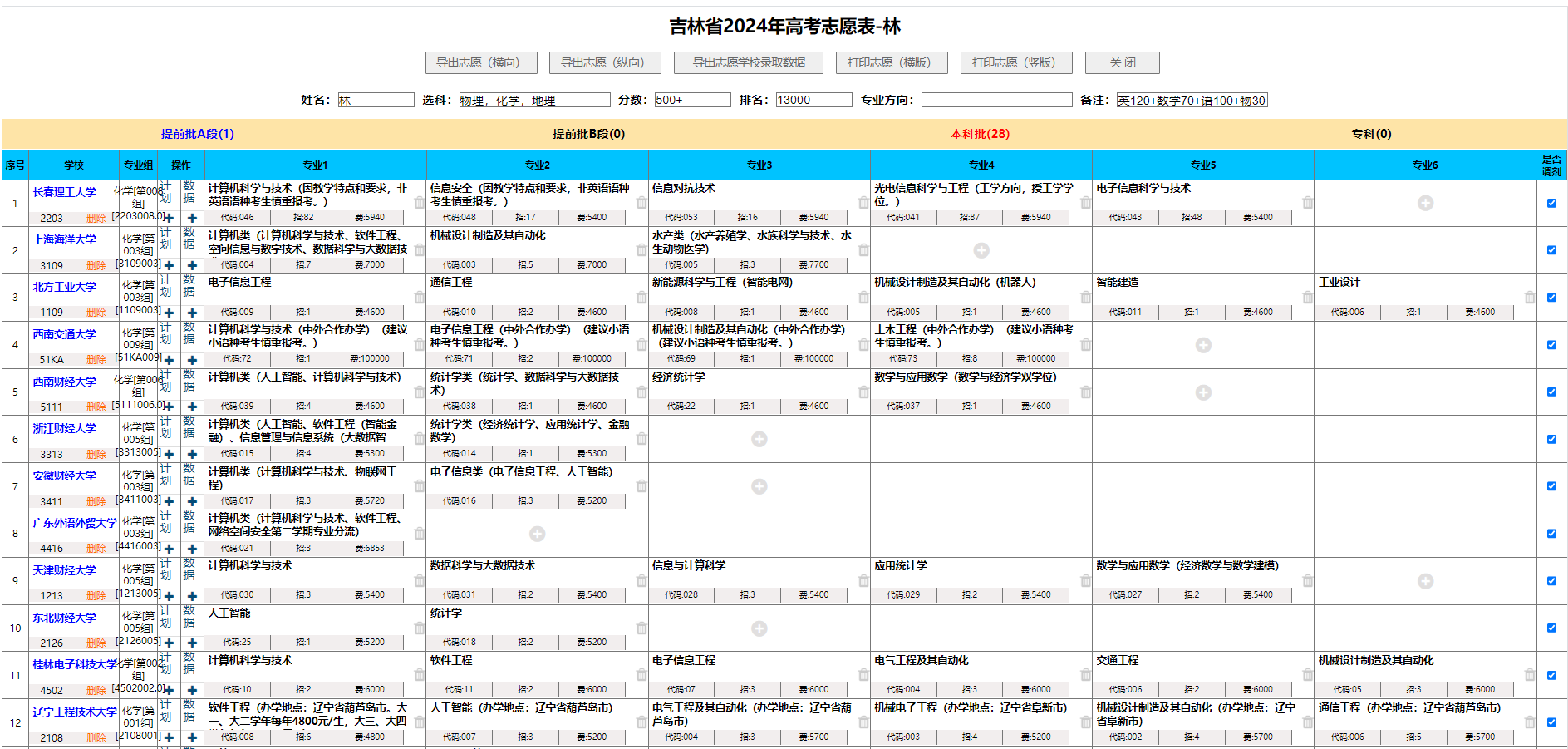Add a sixth major for 长春理工大学

coord(1425,203)
